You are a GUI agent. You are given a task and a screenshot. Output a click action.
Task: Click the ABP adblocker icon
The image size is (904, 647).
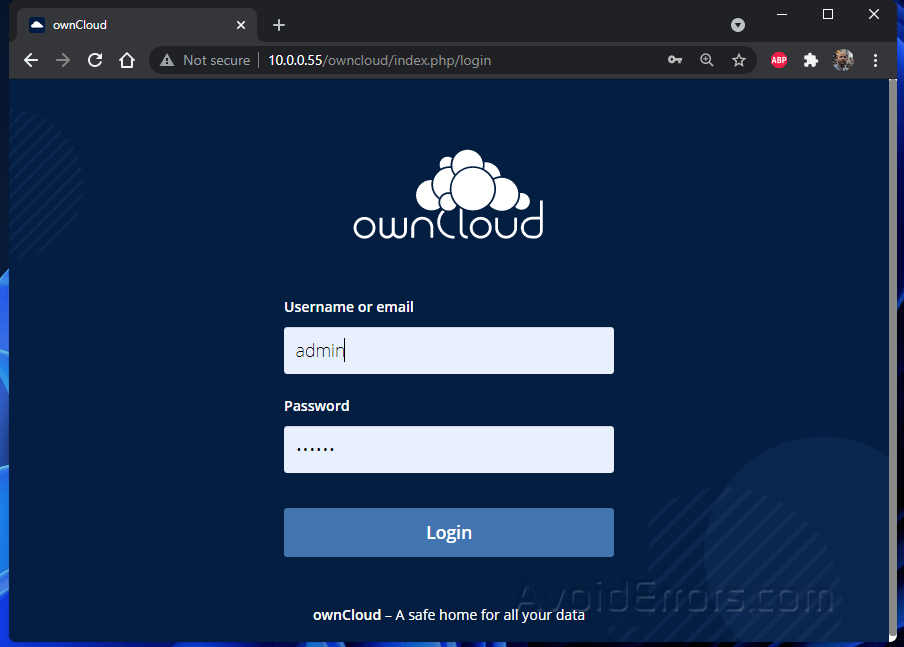(779, 60)
